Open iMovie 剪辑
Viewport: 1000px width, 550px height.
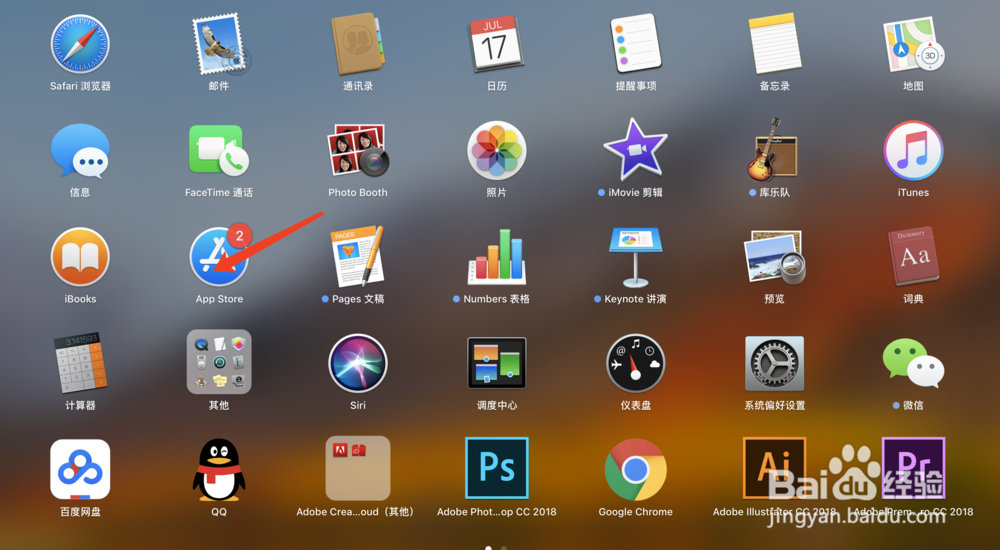(635, 151)
